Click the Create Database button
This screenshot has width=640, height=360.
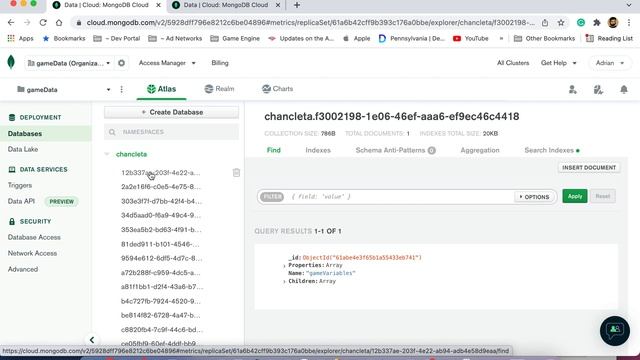[171, 112]
